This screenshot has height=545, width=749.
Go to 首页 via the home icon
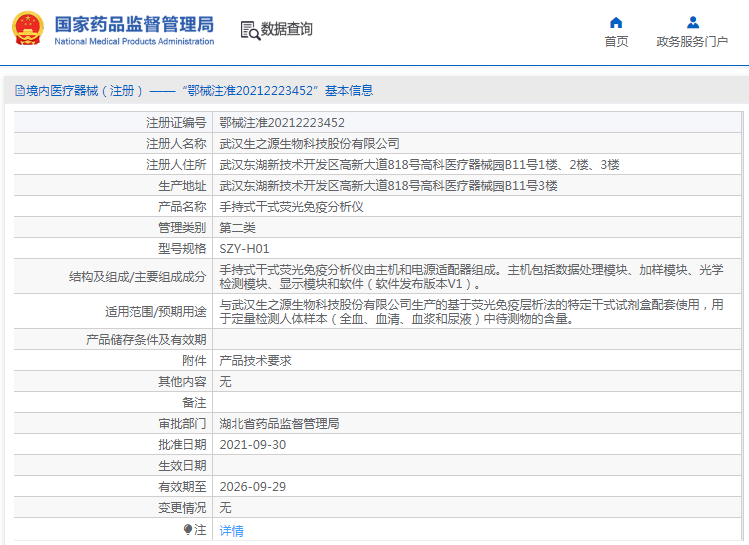[x=616, y=22]
